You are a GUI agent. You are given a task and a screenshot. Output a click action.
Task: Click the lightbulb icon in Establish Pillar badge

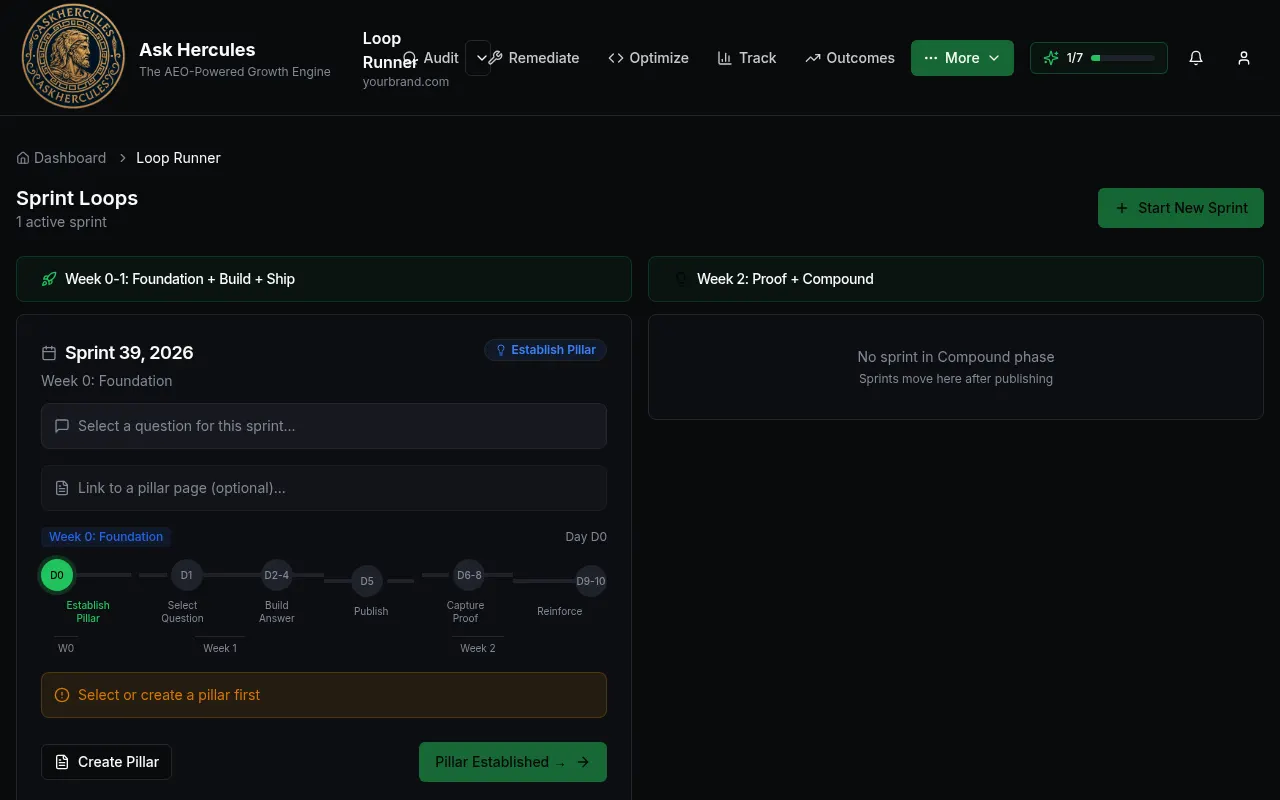[x=501, y=350]
